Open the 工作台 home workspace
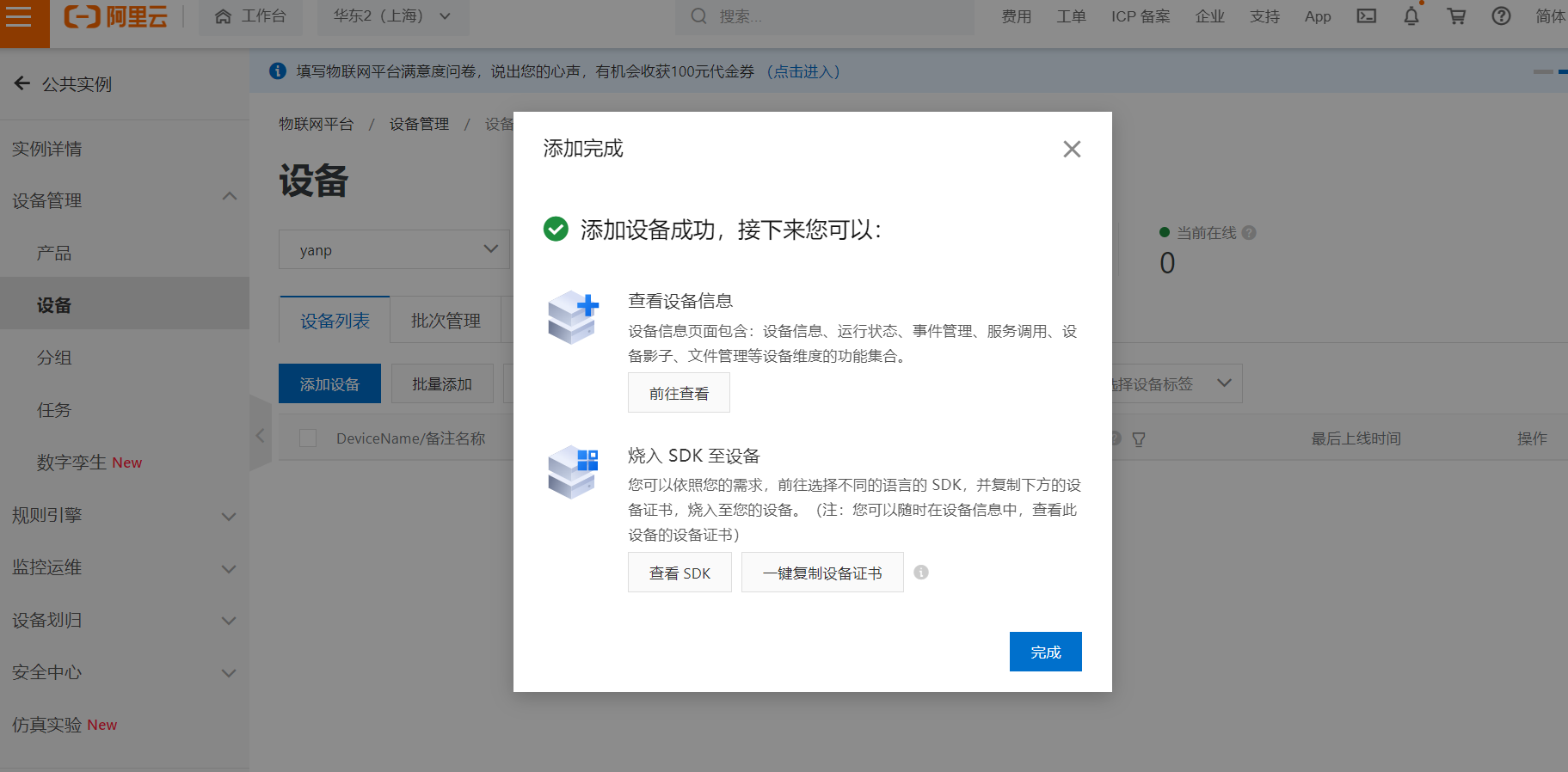The height and width of the screenshot is (772, 1568). click(x=250, y=16)
